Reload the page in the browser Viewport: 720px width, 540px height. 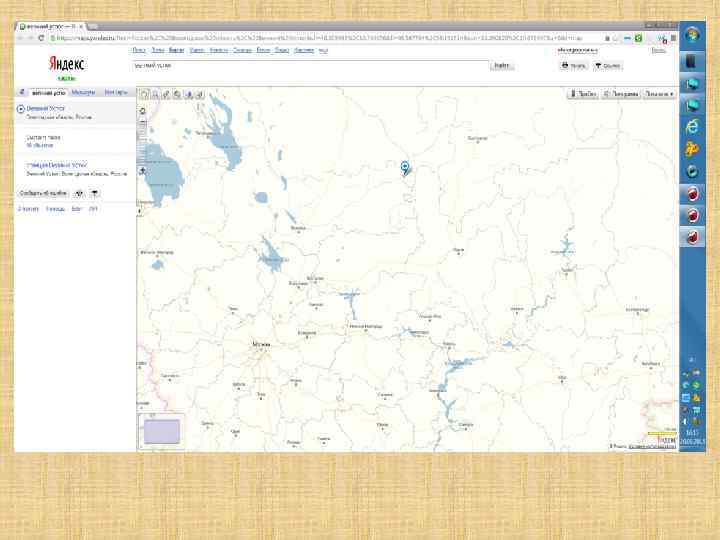[x=41, y=38]
